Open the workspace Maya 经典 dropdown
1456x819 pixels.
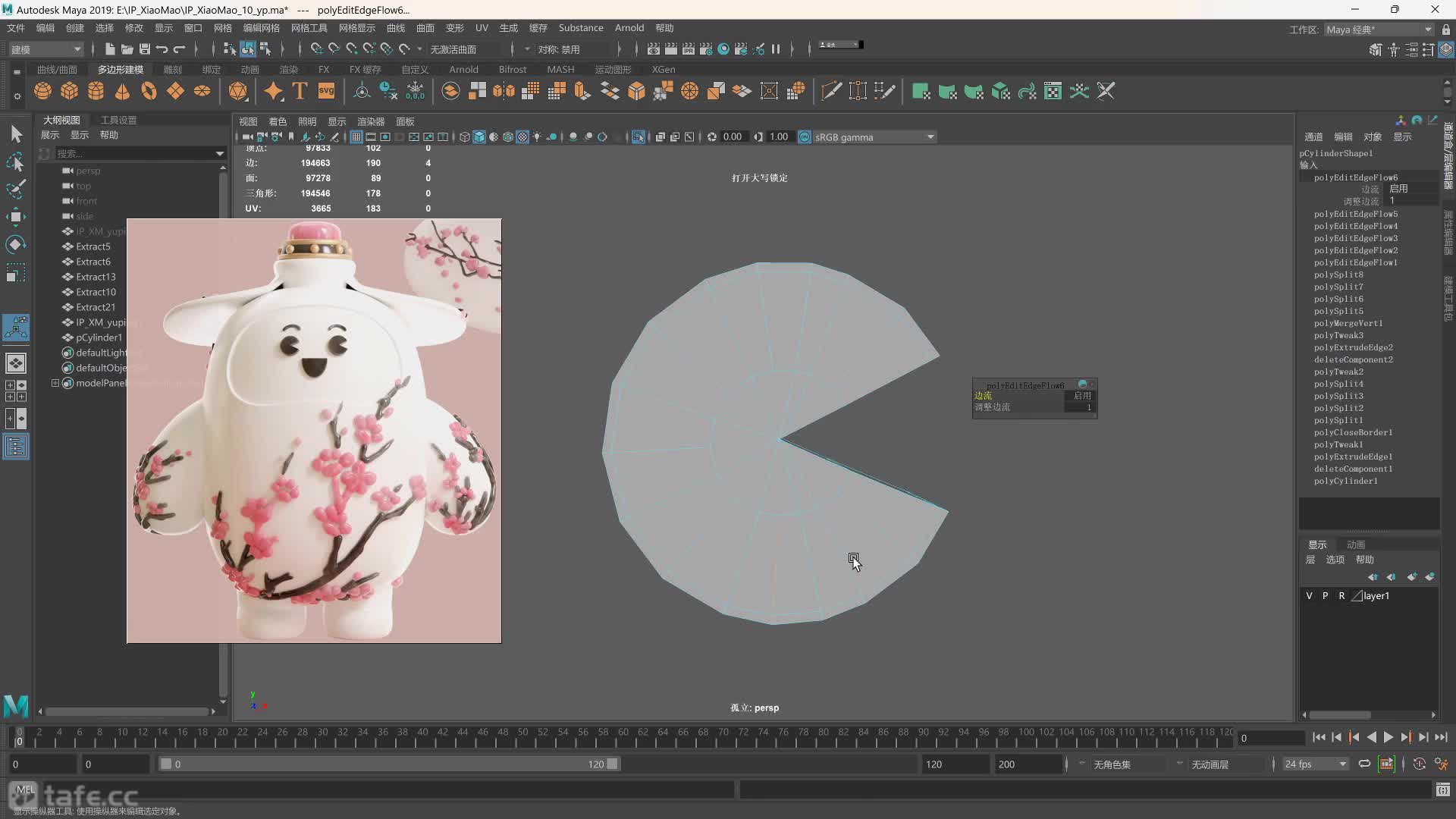tap(1379, 30)
